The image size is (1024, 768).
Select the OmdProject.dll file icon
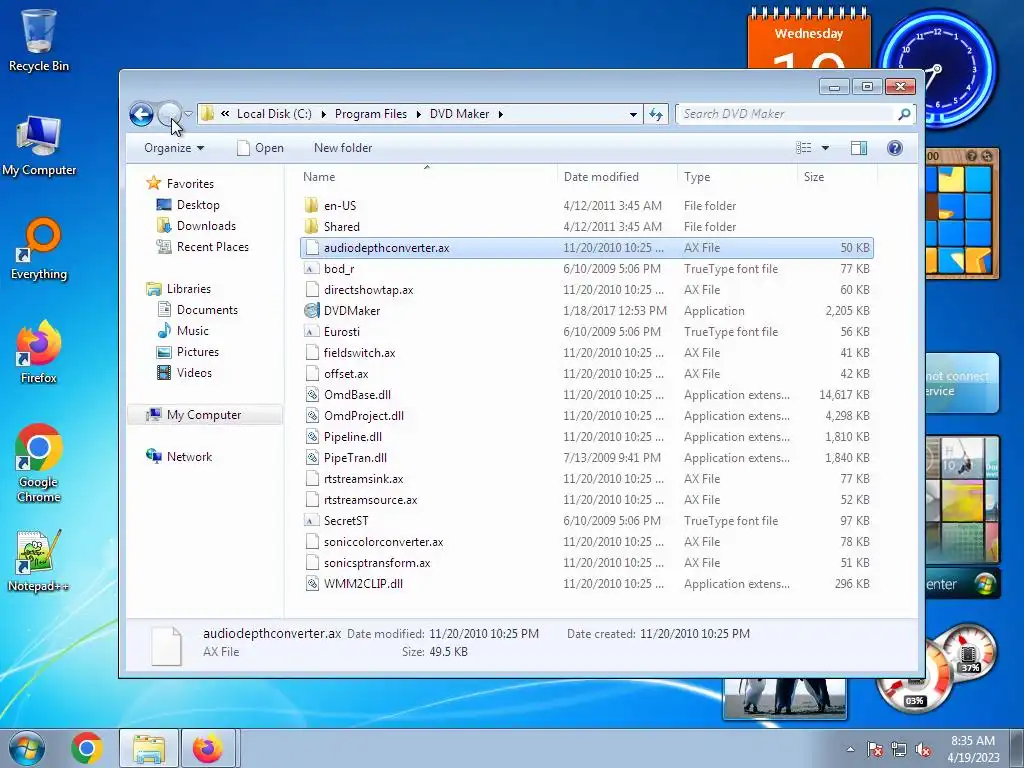[312, 415]
